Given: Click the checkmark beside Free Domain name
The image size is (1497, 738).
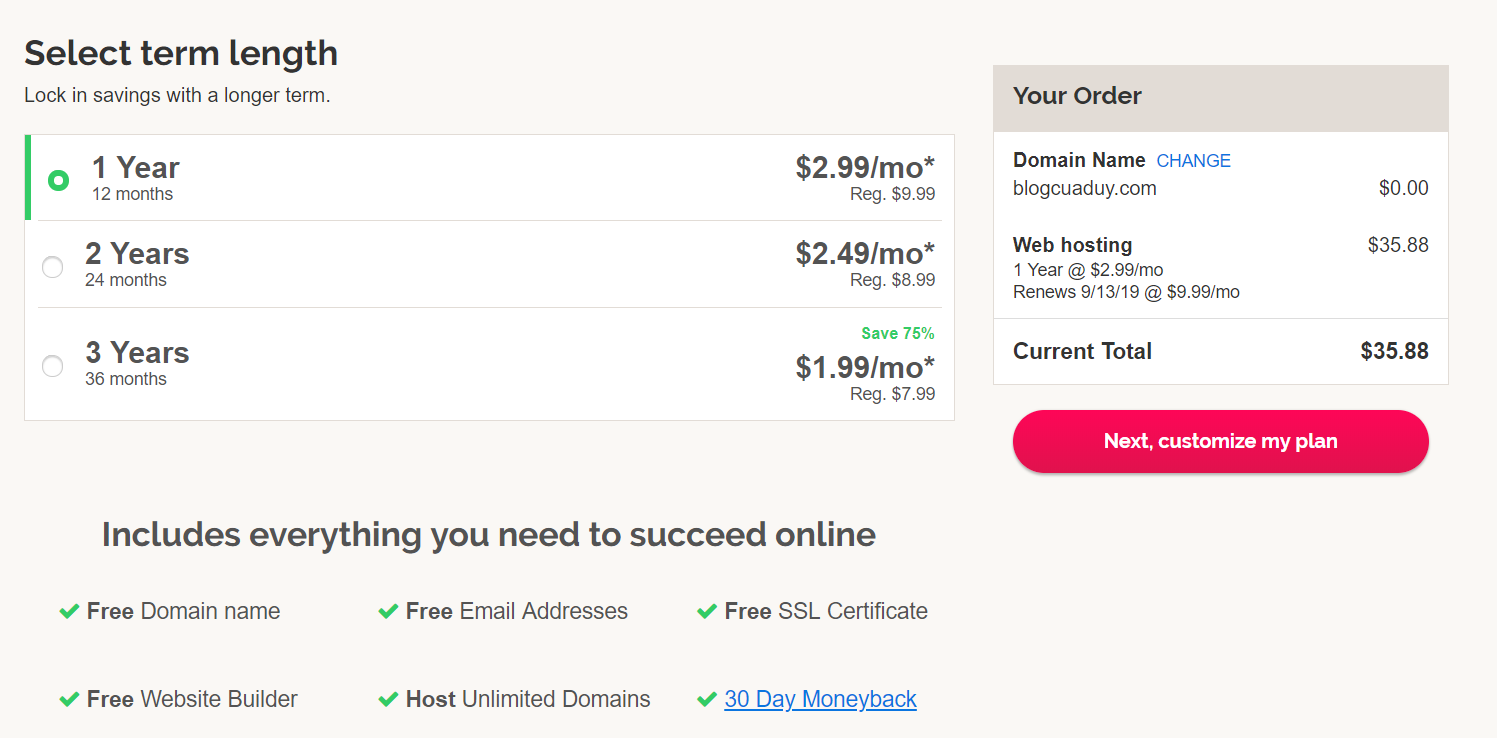Looking at the screenshot, I should pos(69,611).
